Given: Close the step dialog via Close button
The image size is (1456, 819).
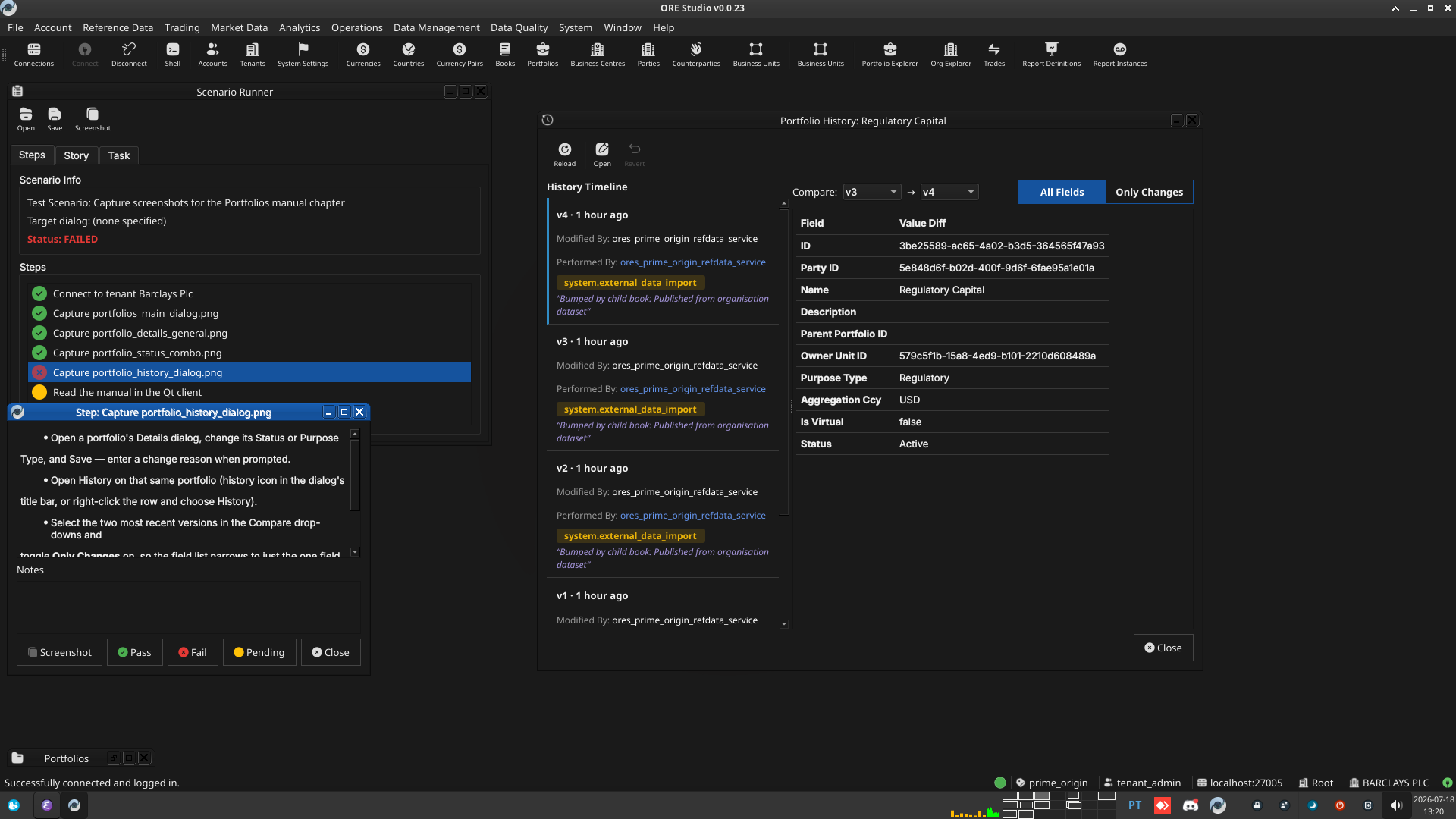Looking at the screenshot, I should coord(331,652).
